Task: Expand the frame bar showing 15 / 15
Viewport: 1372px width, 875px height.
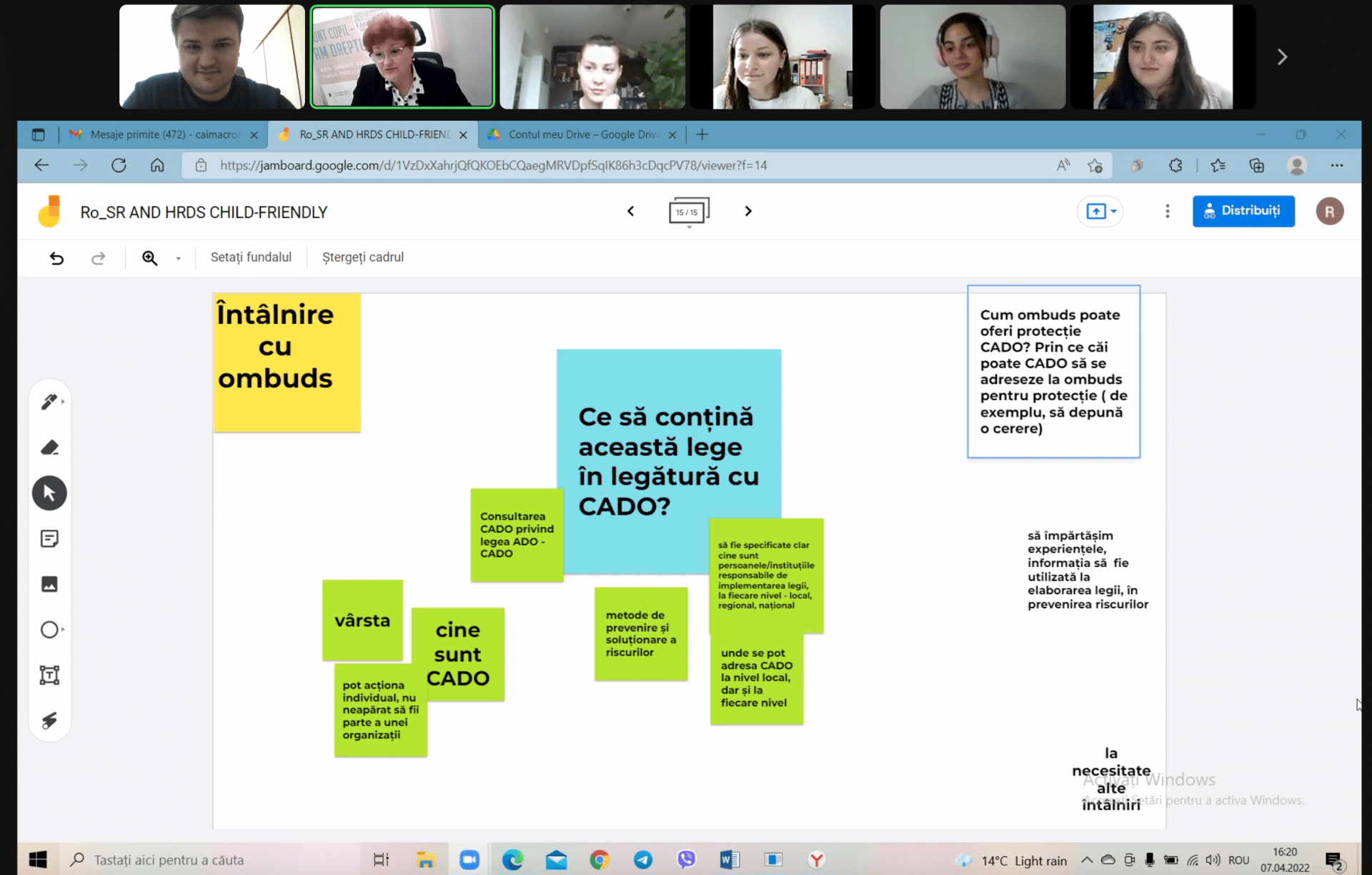Action: point(689,212)
